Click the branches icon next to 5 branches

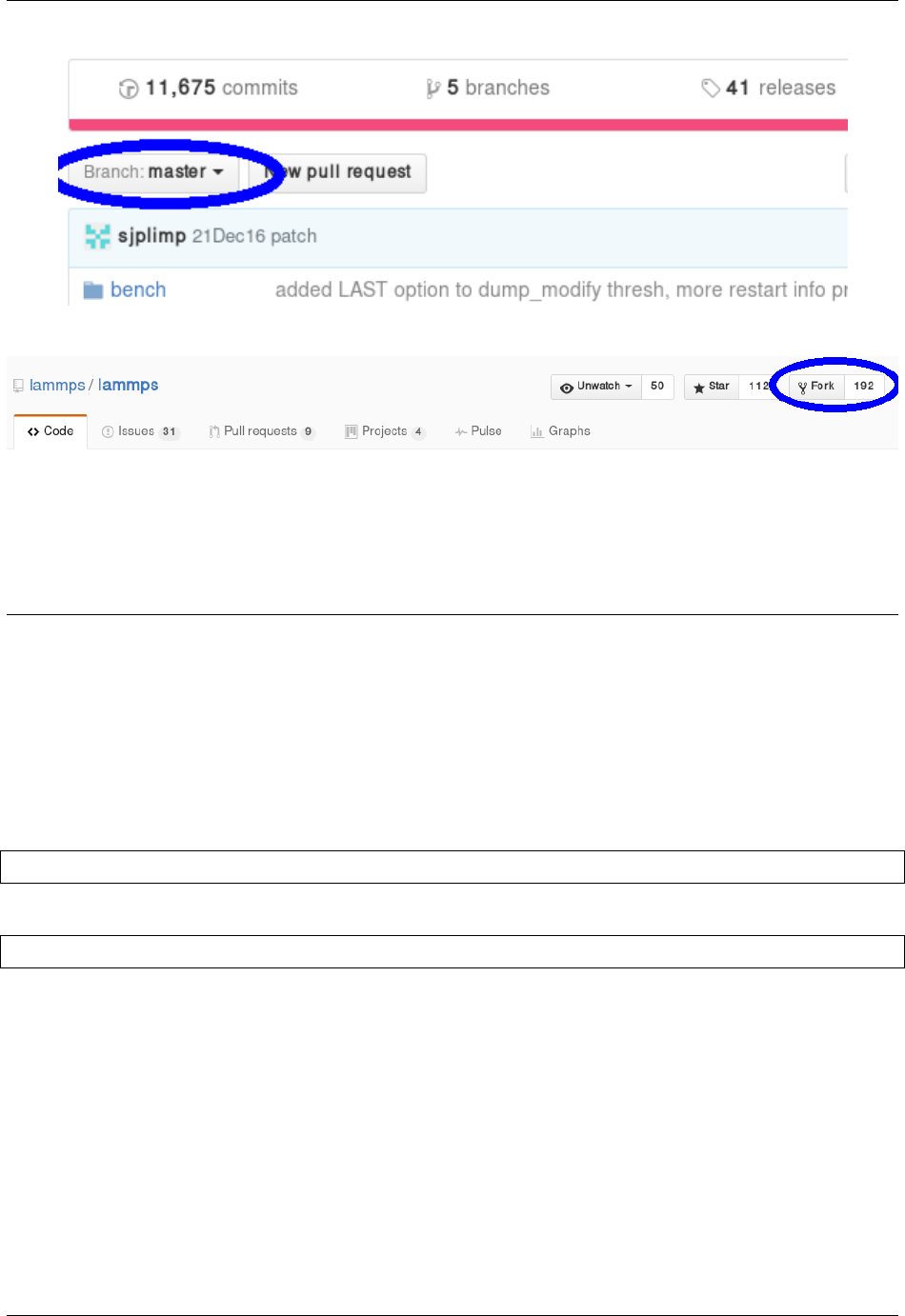tap(433, 89)
